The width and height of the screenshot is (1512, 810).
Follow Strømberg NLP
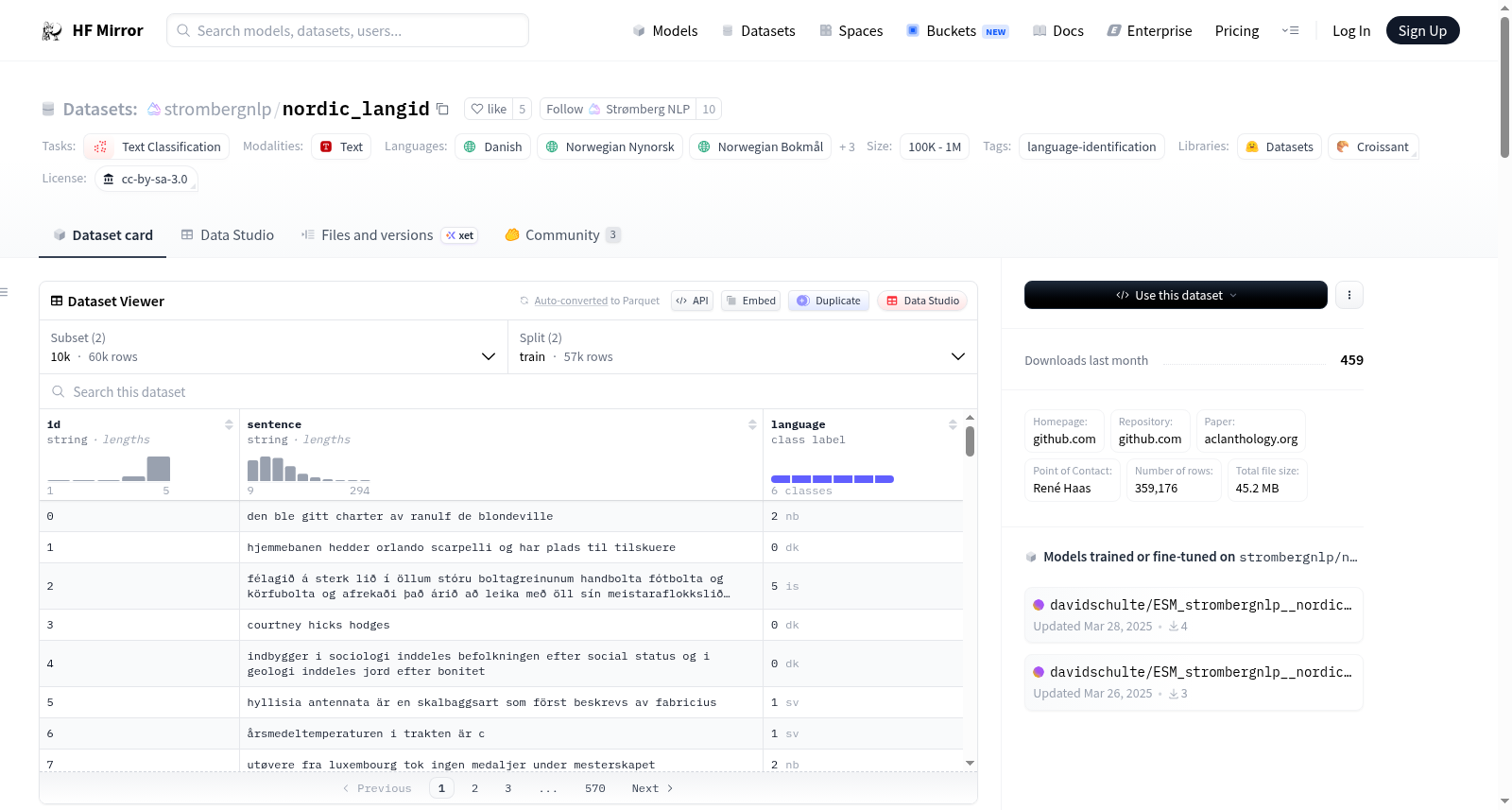click(x=618, y=109)
